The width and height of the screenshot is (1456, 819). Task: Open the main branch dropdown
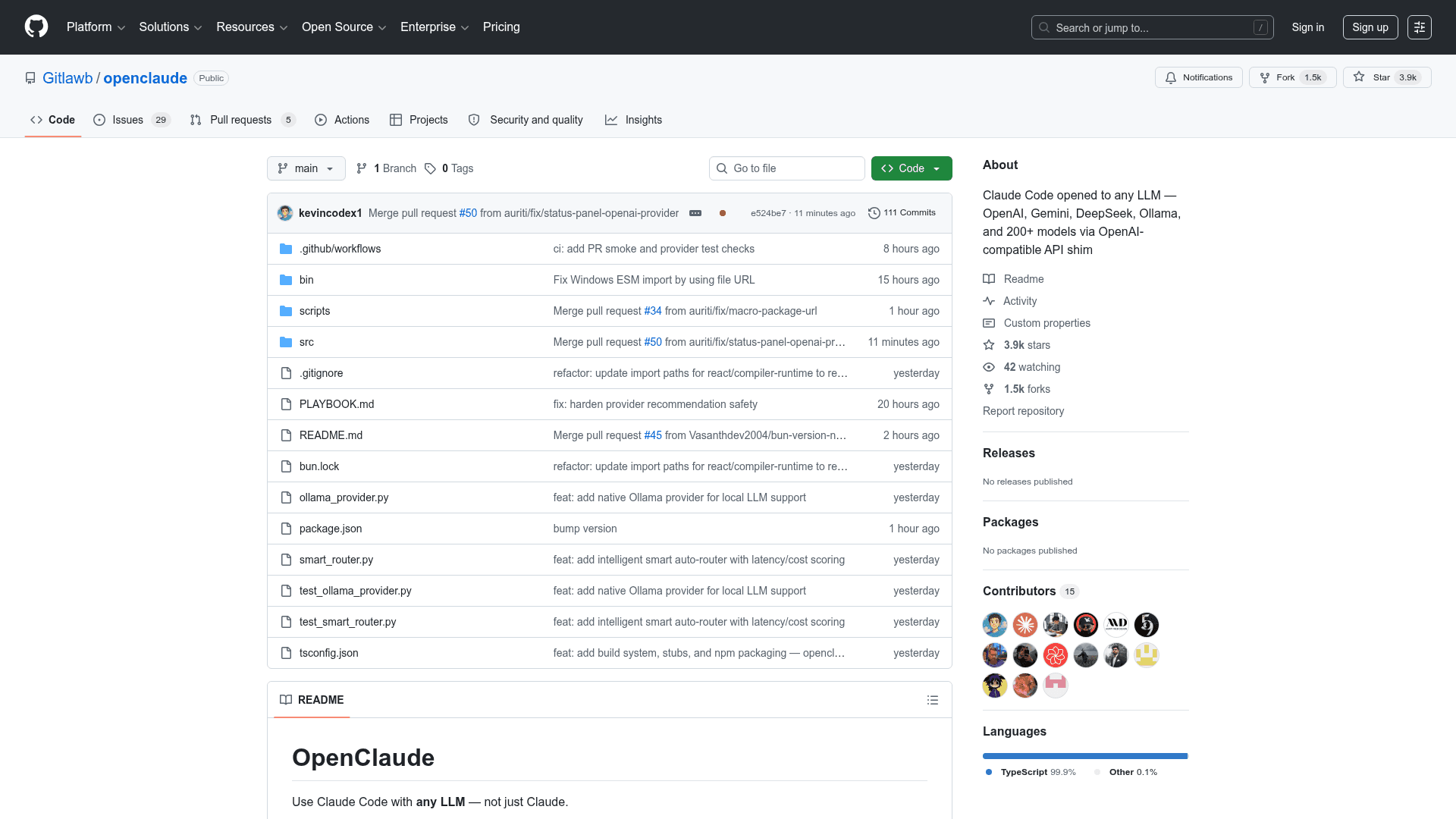(x=306, y=168)
